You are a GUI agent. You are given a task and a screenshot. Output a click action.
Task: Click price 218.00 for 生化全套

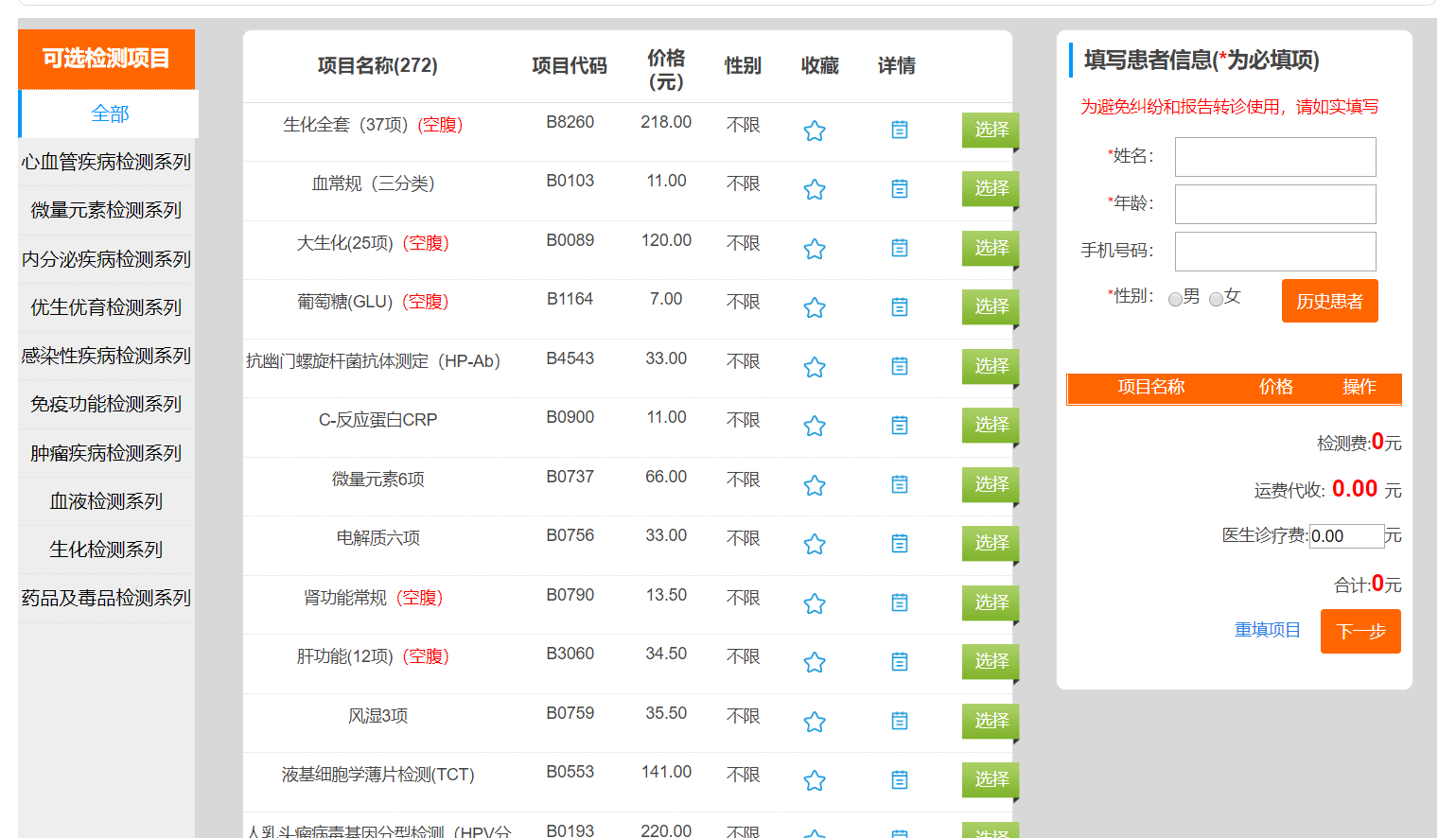[x=666, y=122]
